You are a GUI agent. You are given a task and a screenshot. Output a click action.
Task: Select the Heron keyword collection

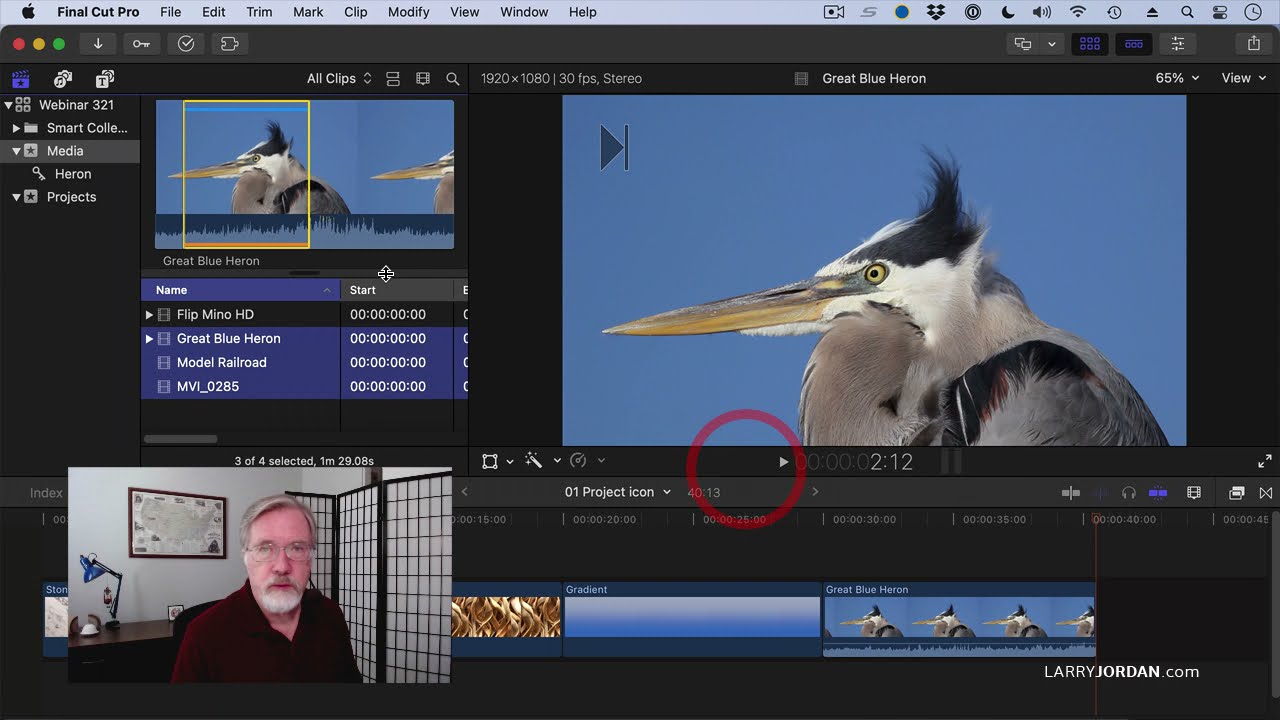click(x=72, y=174)
